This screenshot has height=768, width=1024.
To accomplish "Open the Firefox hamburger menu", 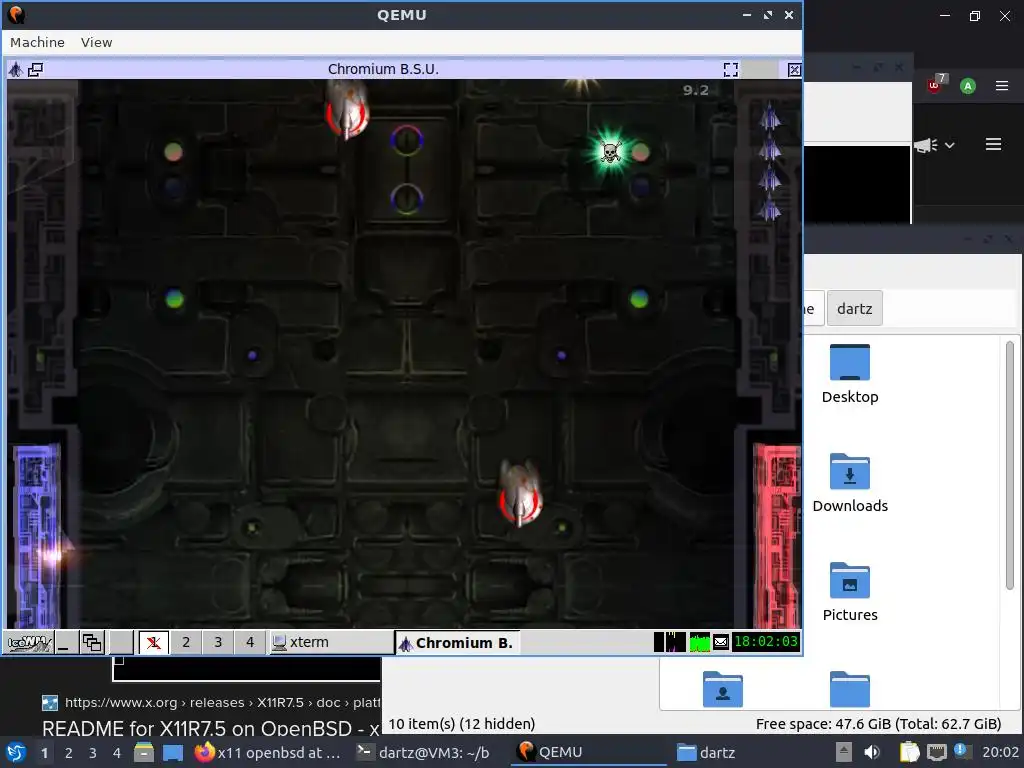I will (x=1002, y=86).
